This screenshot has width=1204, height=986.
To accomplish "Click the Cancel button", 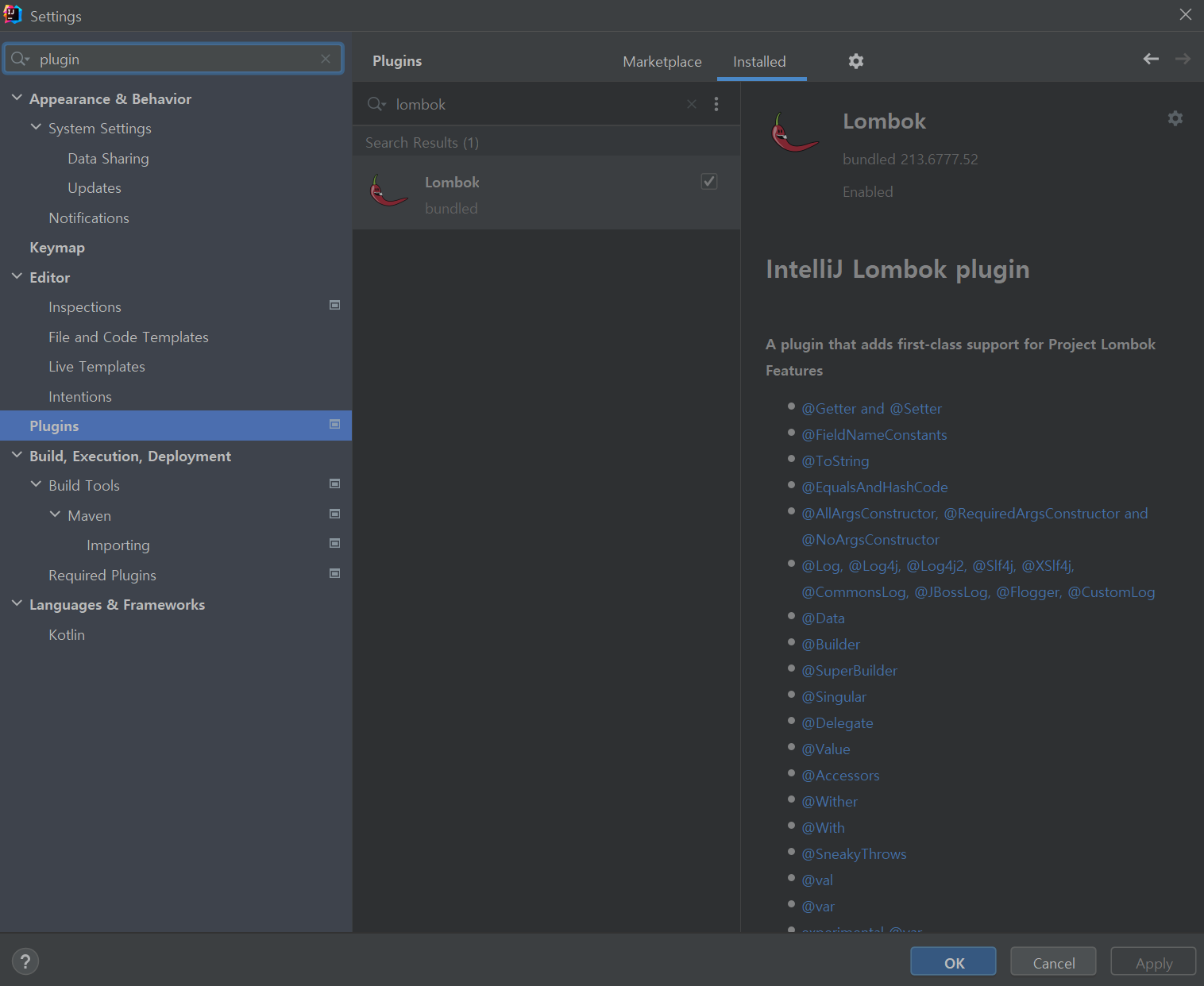I will [x=1053, y=962].
